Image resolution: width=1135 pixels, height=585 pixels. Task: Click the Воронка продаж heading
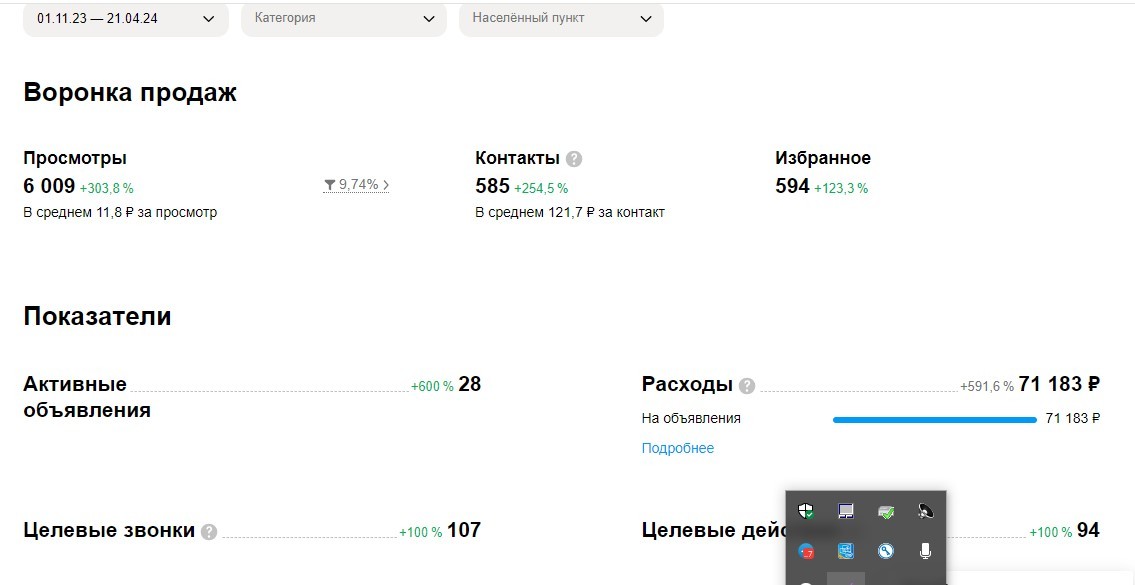pos(130,93)
